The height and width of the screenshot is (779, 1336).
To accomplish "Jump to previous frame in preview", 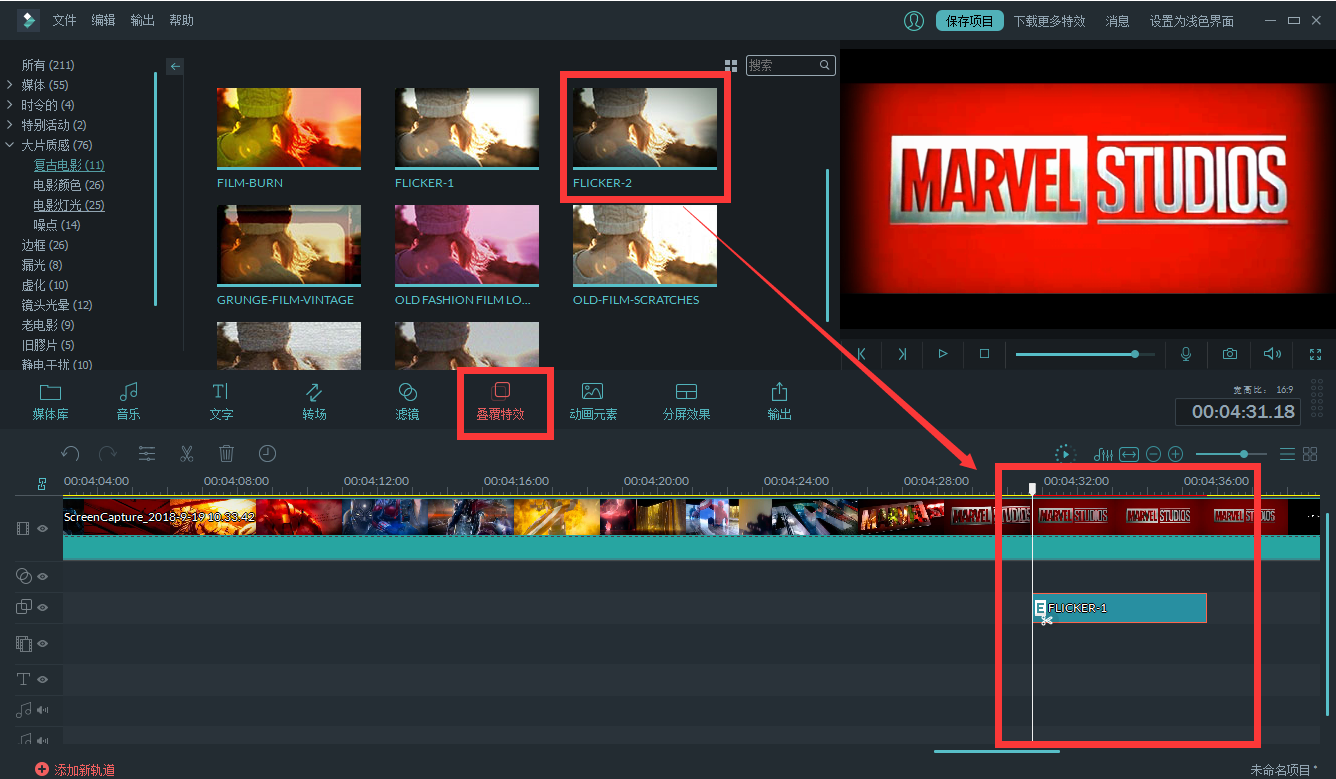I will pyautogui.click(x=861, y=354).
